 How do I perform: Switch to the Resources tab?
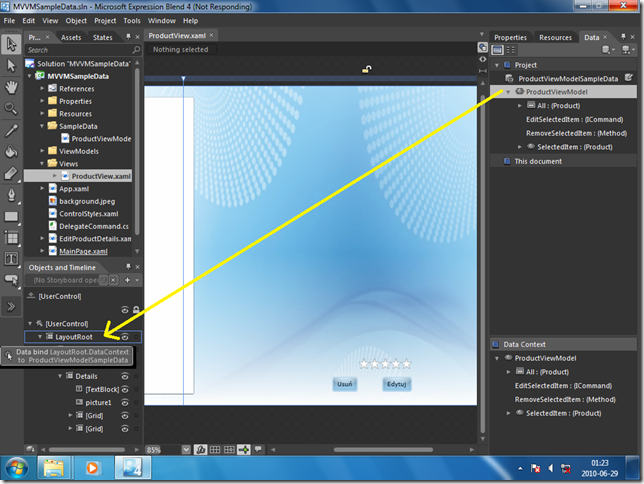pos(555,37)
